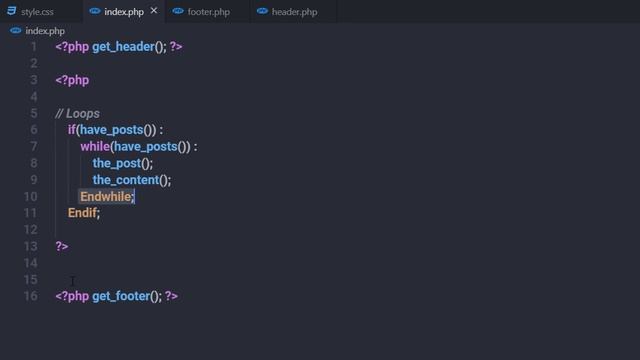Click the index.php breadcrumb path
Image resolution: width=640 pixels, height=360 pixels.
coord(45,31)
